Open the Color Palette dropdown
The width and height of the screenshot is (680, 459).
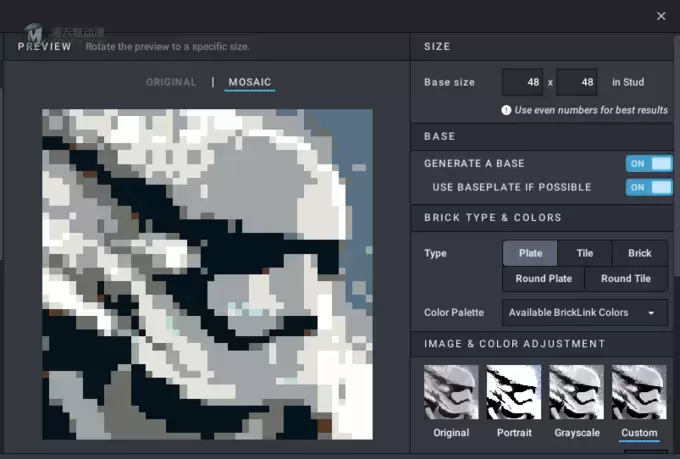pyautogui.click(x=584, y=312)
